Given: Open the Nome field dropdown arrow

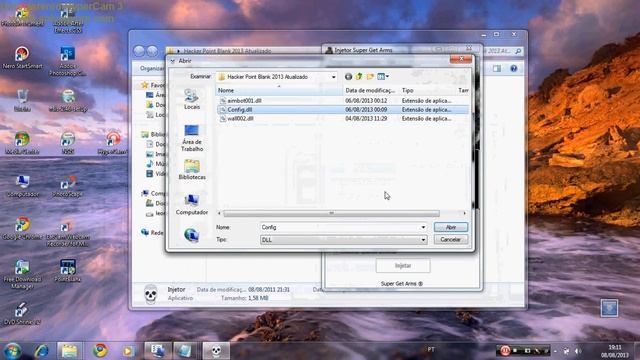Looking at the screenshot, I should click(x=423, y=227).
